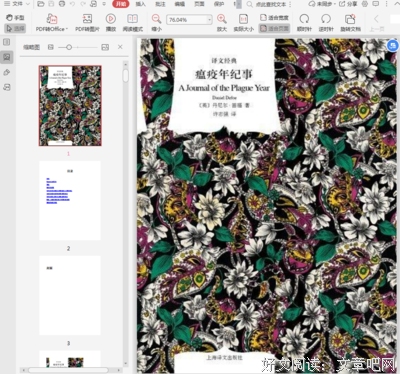This screenshot has height=374, width=400.
Task: Open the PDF转Office converter
Action: [x=52, y=23]
